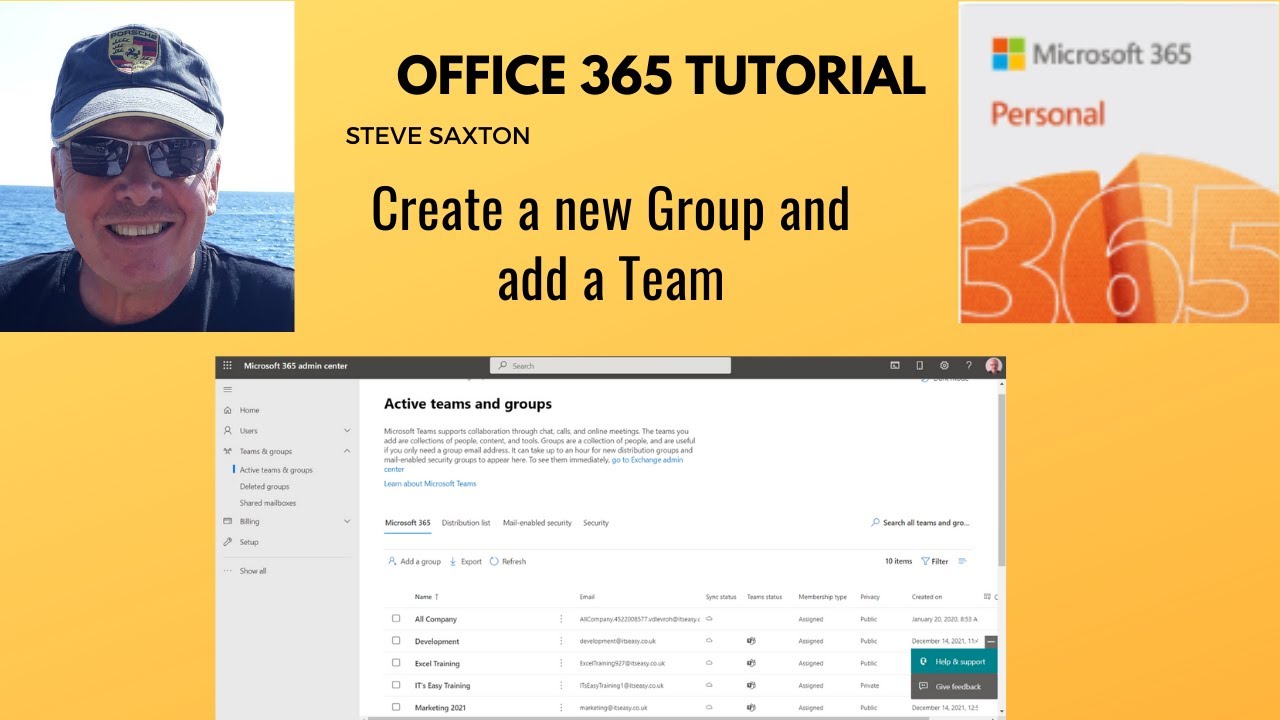The image size is (1280, 720).
Task: Check the All Company row checkbox
Action: [x=396, y=619]
